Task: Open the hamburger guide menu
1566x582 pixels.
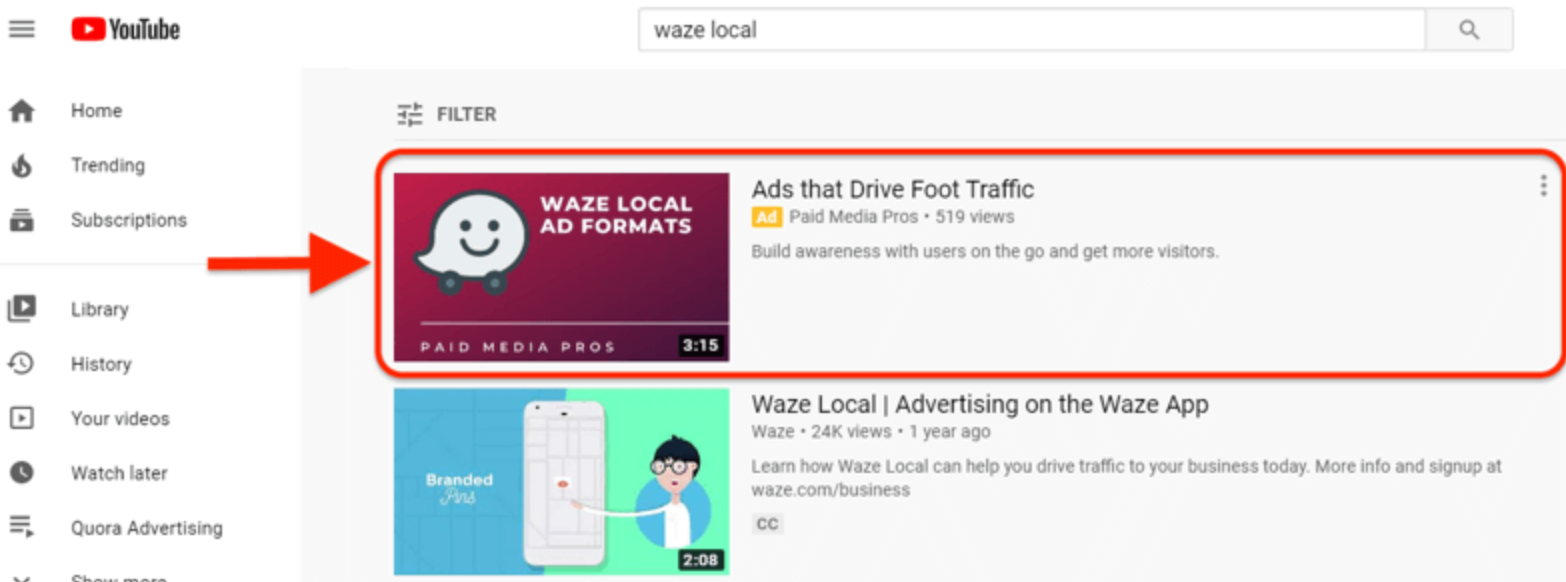Action: pos(21,30)
